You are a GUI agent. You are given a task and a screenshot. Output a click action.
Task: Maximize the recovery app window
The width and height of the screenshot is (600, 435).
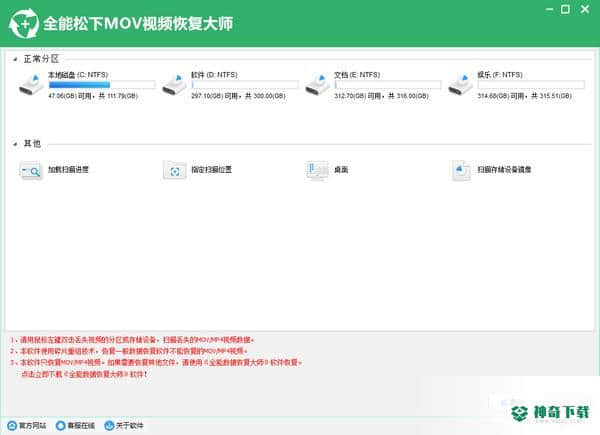click(x=566, y=9)
